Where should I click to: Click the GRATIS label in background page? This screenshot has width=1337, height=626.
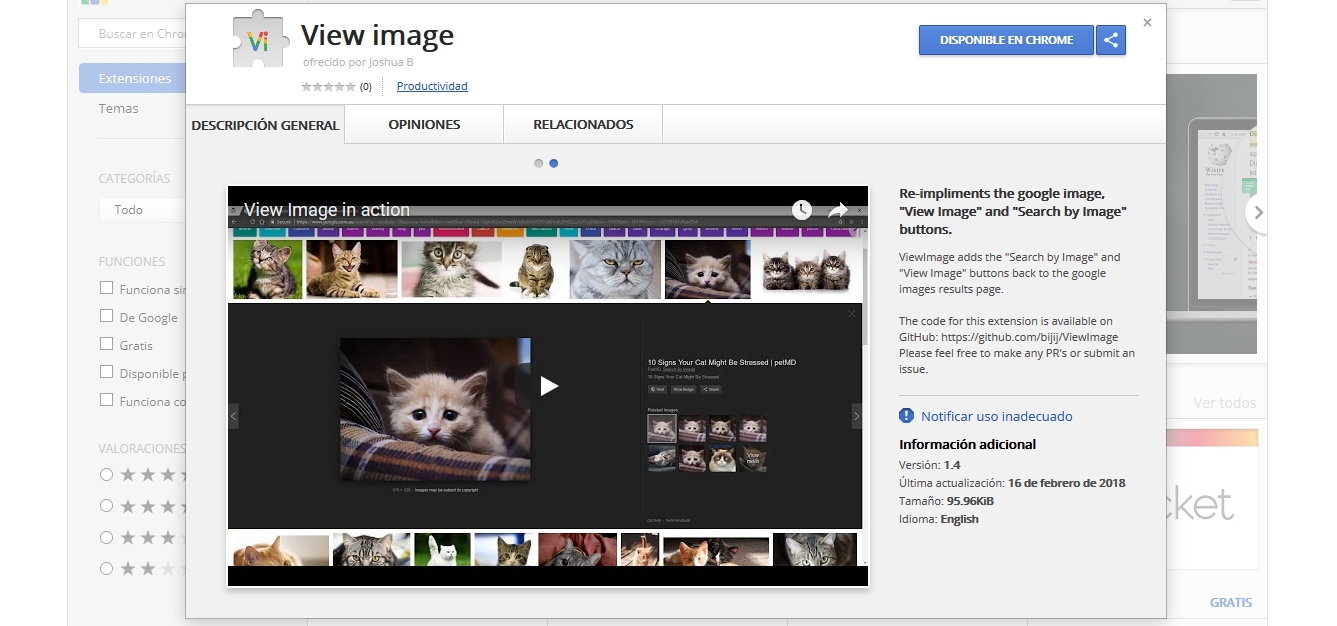(1230, 602)
